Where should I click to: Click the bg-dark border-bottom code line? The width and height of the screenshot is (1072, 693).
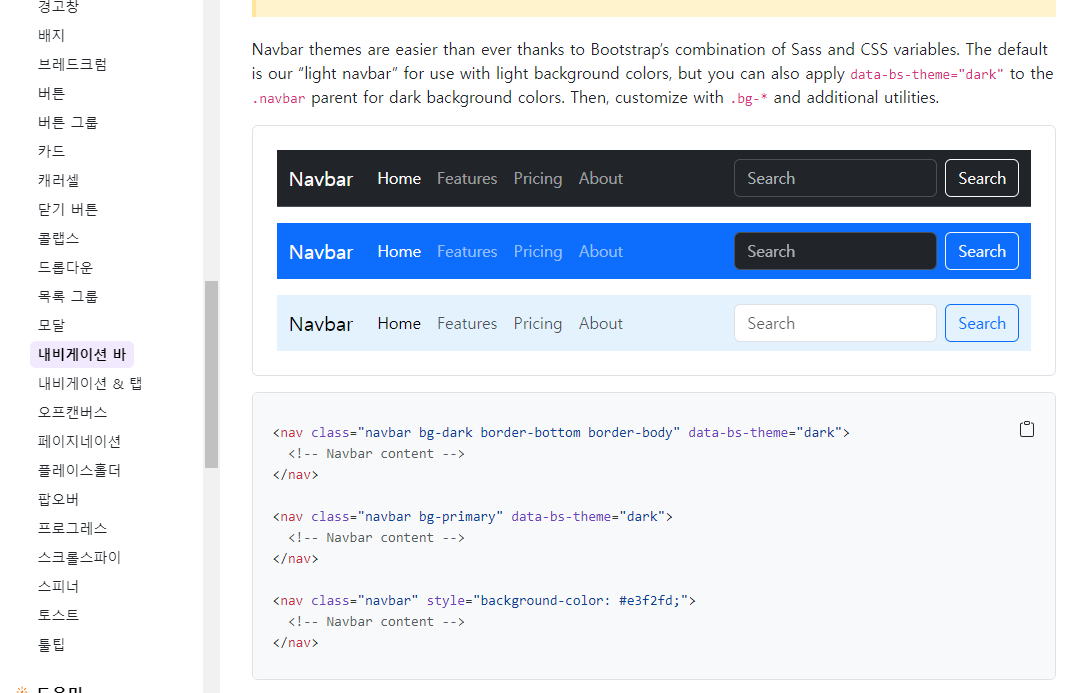pos(561,433)
